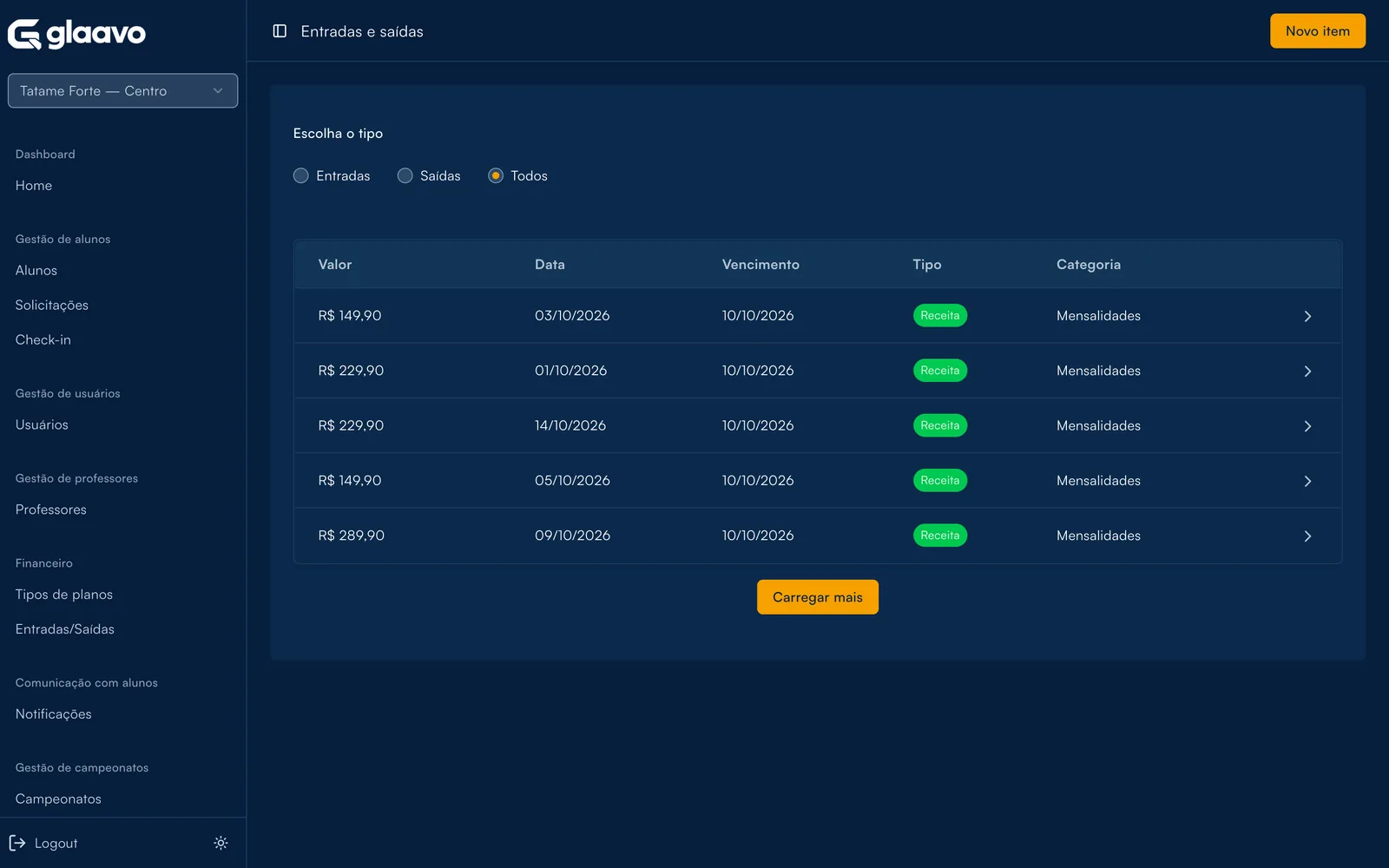Go to Tipos de planos
1389x868 pixels.
(64, 595)
